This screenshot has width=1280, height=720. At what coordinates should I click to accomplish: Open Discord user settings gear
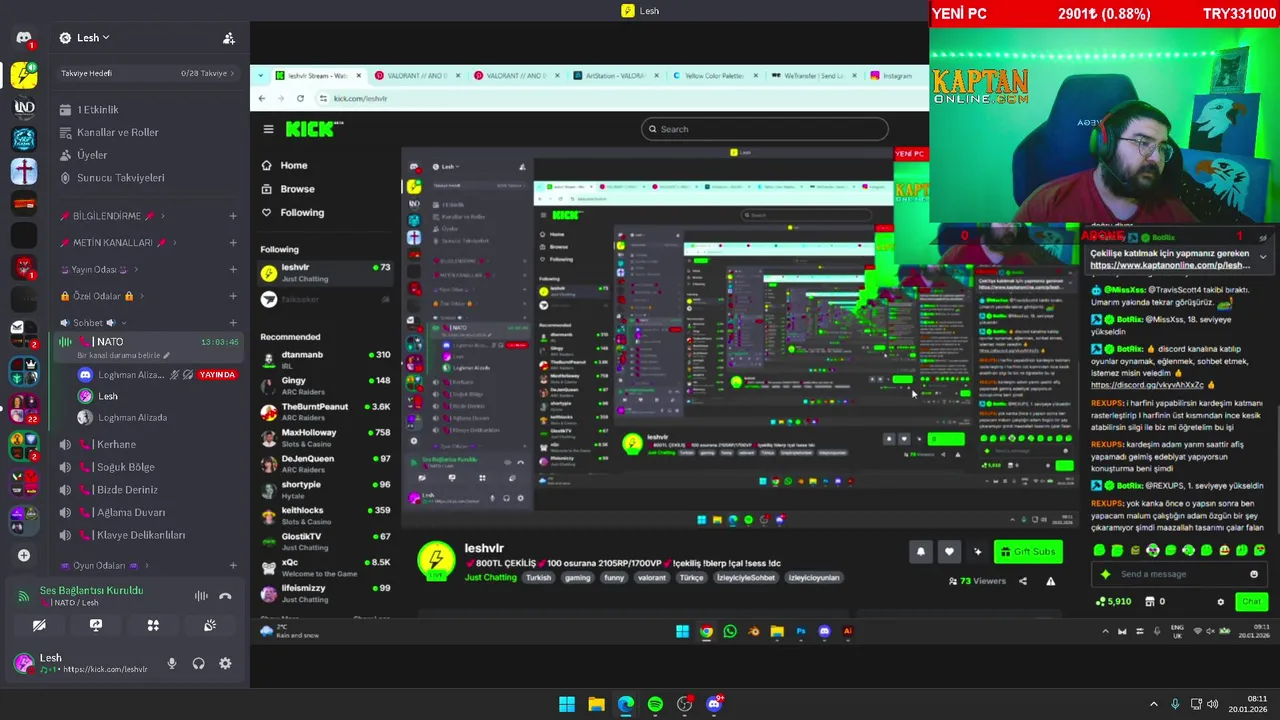(x=225, y=663)
